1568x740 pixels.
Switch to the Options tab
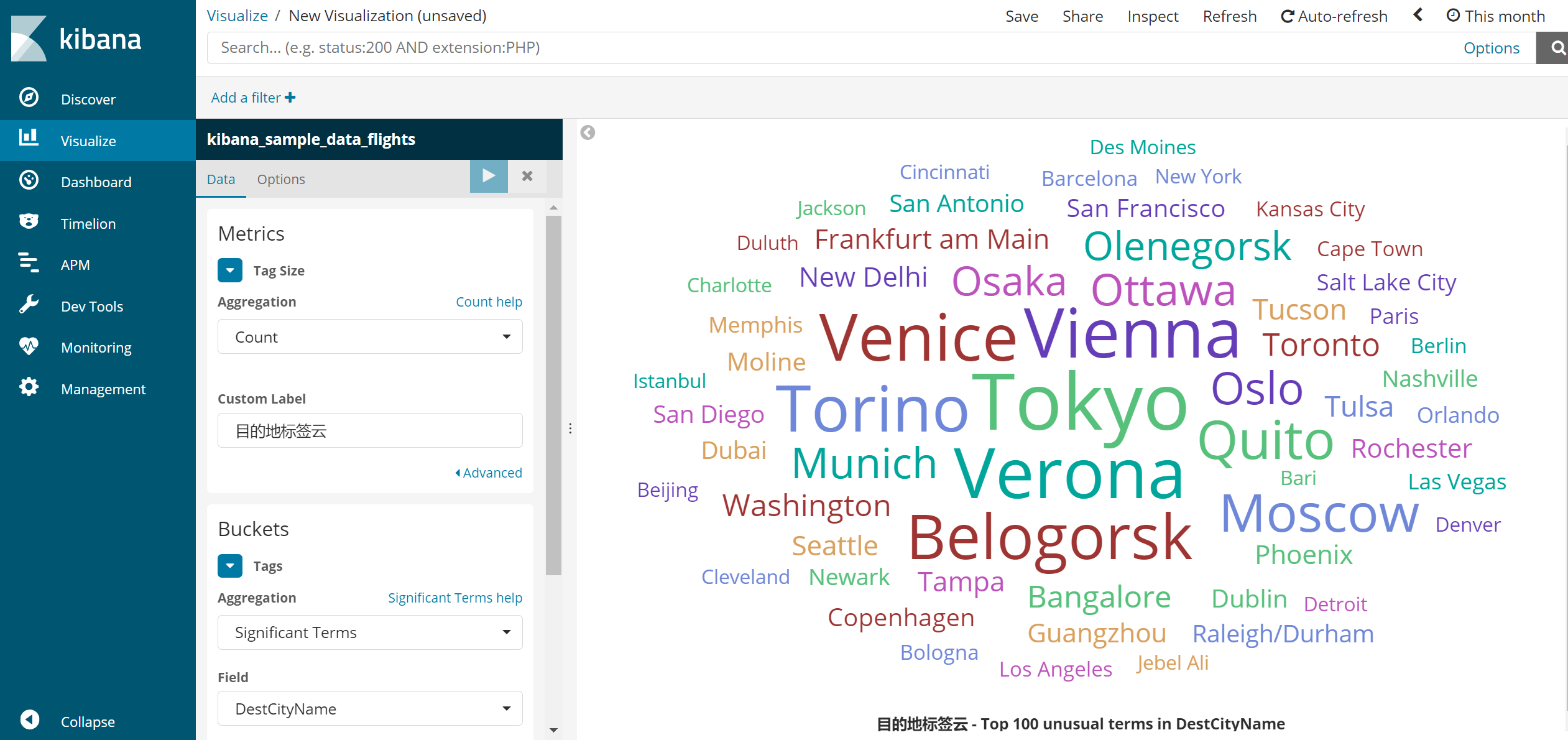point(281,179)
